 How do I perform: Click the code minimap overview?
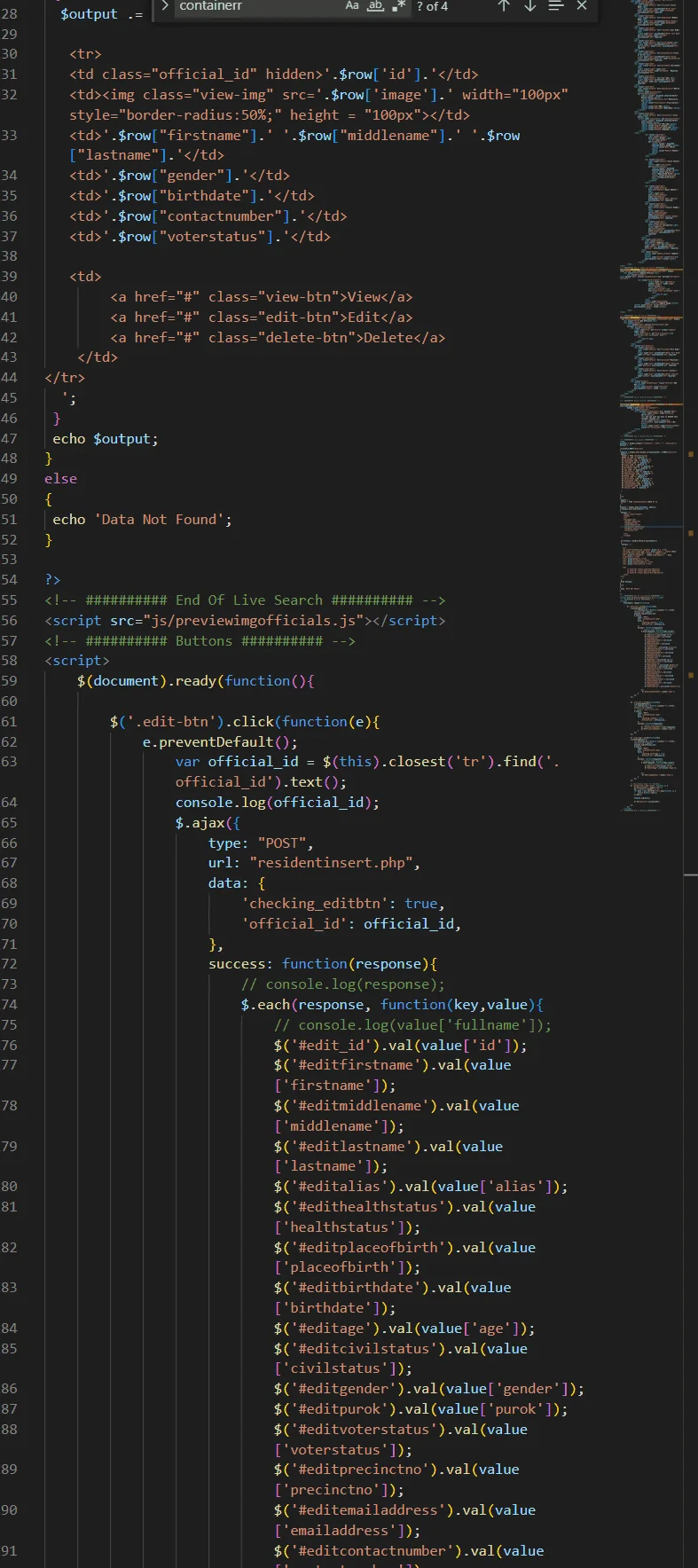click(652, 408)
